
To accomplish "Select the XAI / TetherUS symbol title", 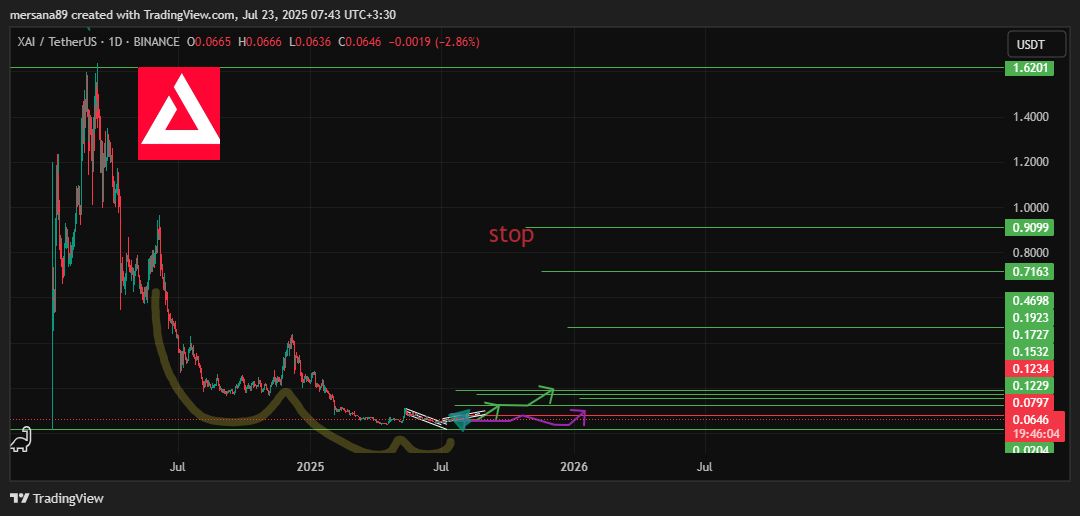I will pos(59,42).
